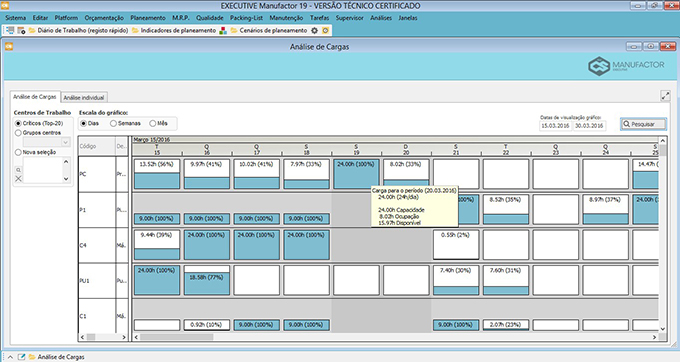Open the gear settings icon in toolbar
The image size is (680, 362).
[314, 30]
